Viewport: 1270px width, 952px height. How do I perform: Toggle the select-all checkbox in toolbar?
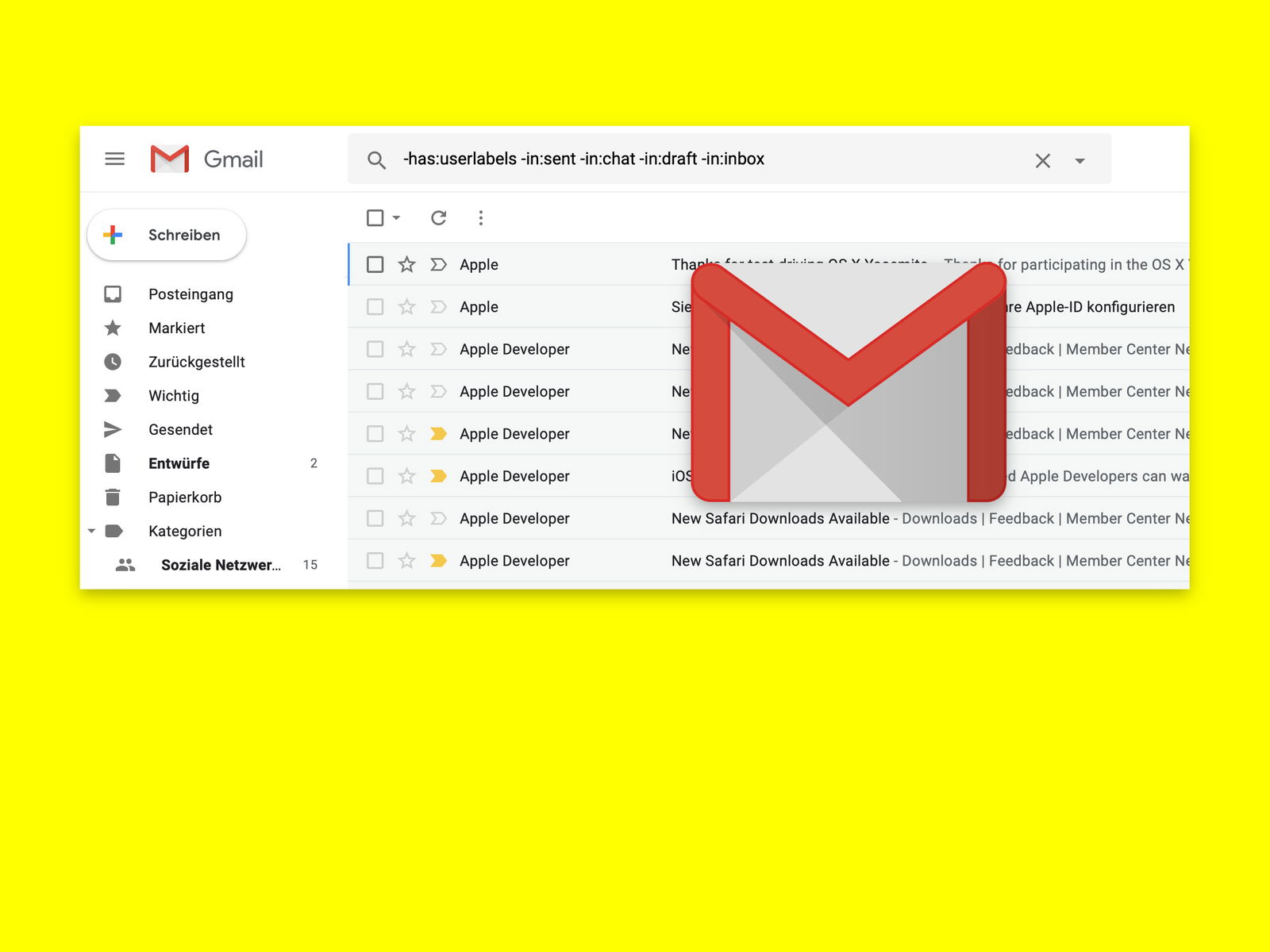coord(375,217)
